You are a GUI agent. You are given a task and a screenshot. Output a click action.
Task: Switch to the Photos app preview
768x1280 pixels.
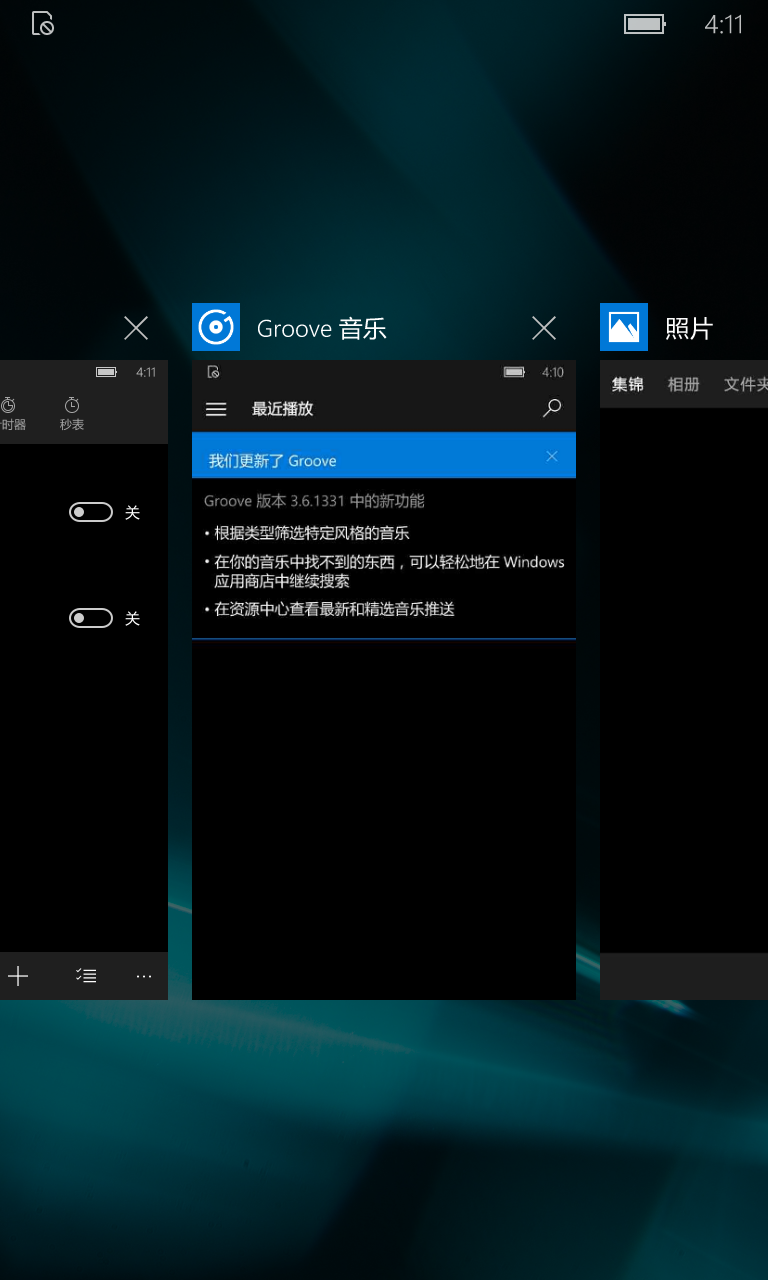[684, 680]
